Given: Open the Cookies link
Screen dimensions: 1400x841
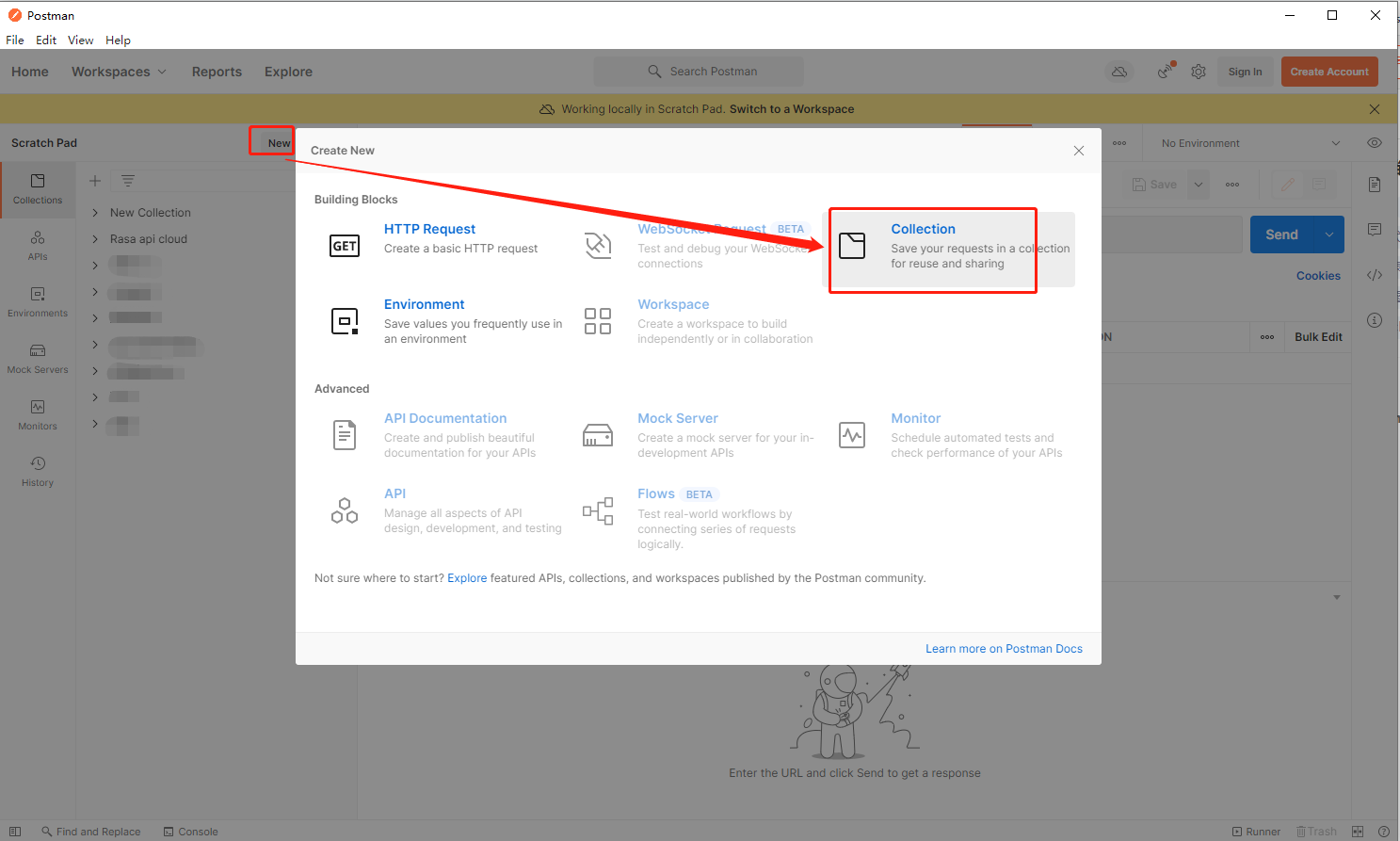Looking at the screenshot, I should pos(1318,276).
